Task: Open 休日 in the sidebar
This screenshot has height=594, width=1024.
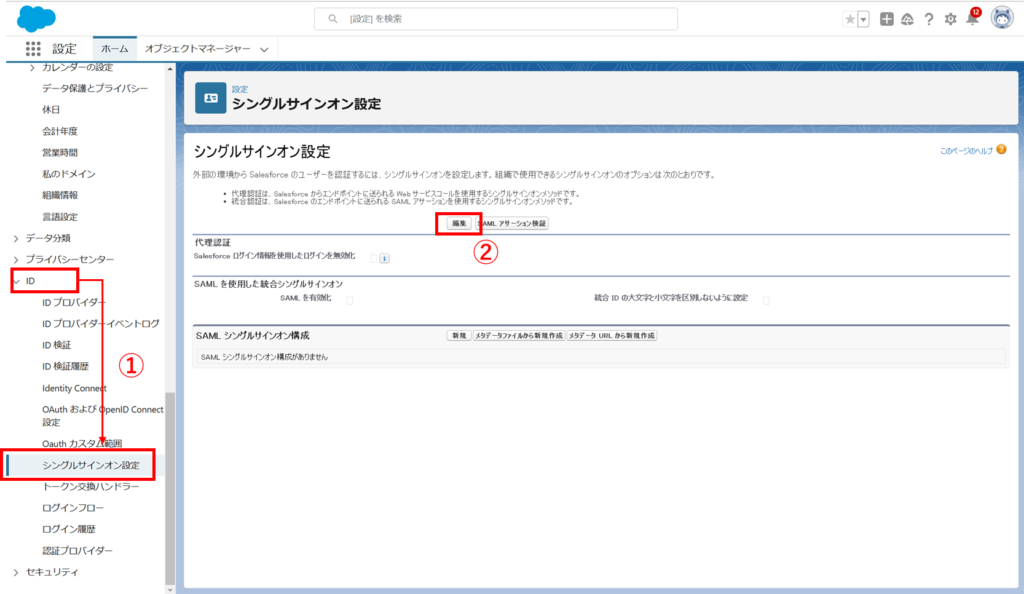Action: point(51,110)
